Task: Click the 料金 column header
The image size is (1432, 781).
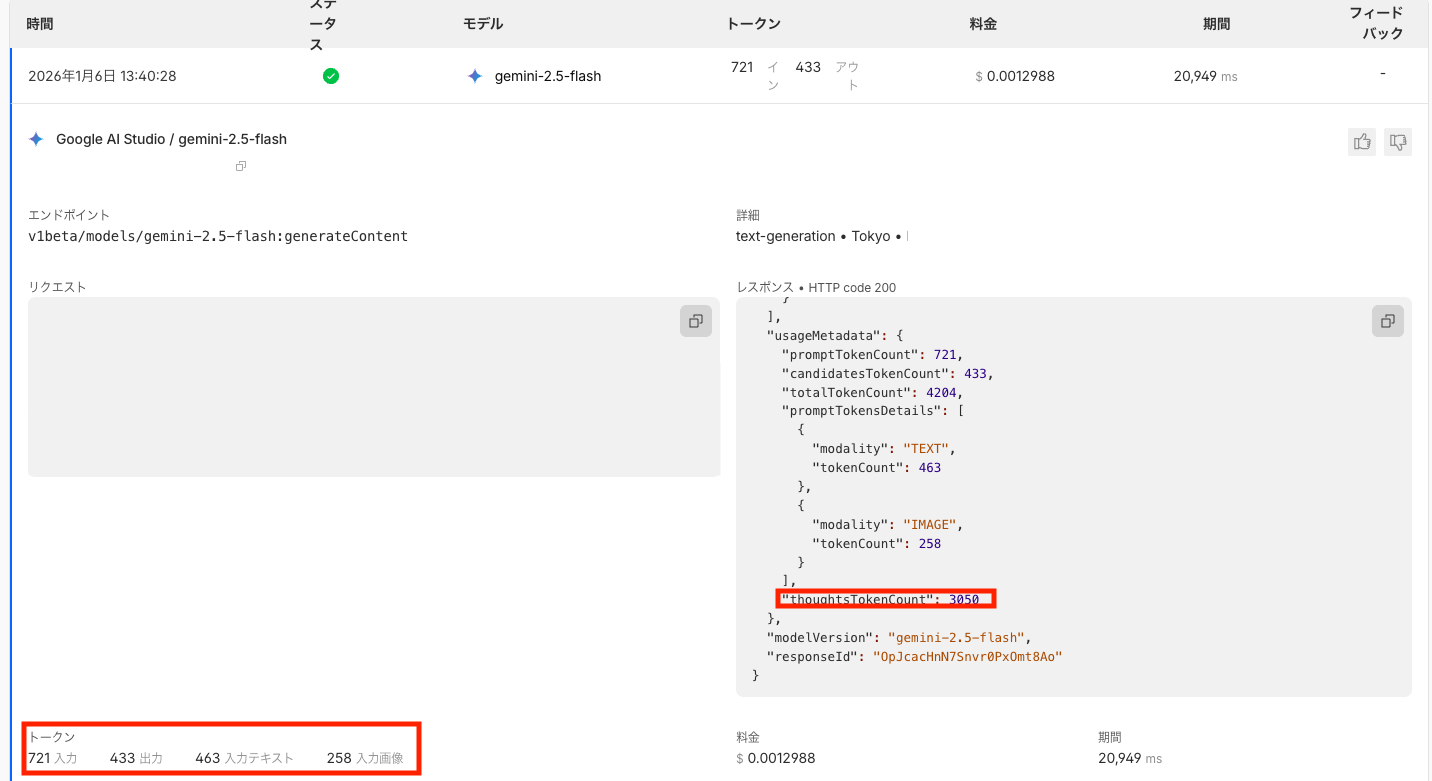Action: click(983, 24)
